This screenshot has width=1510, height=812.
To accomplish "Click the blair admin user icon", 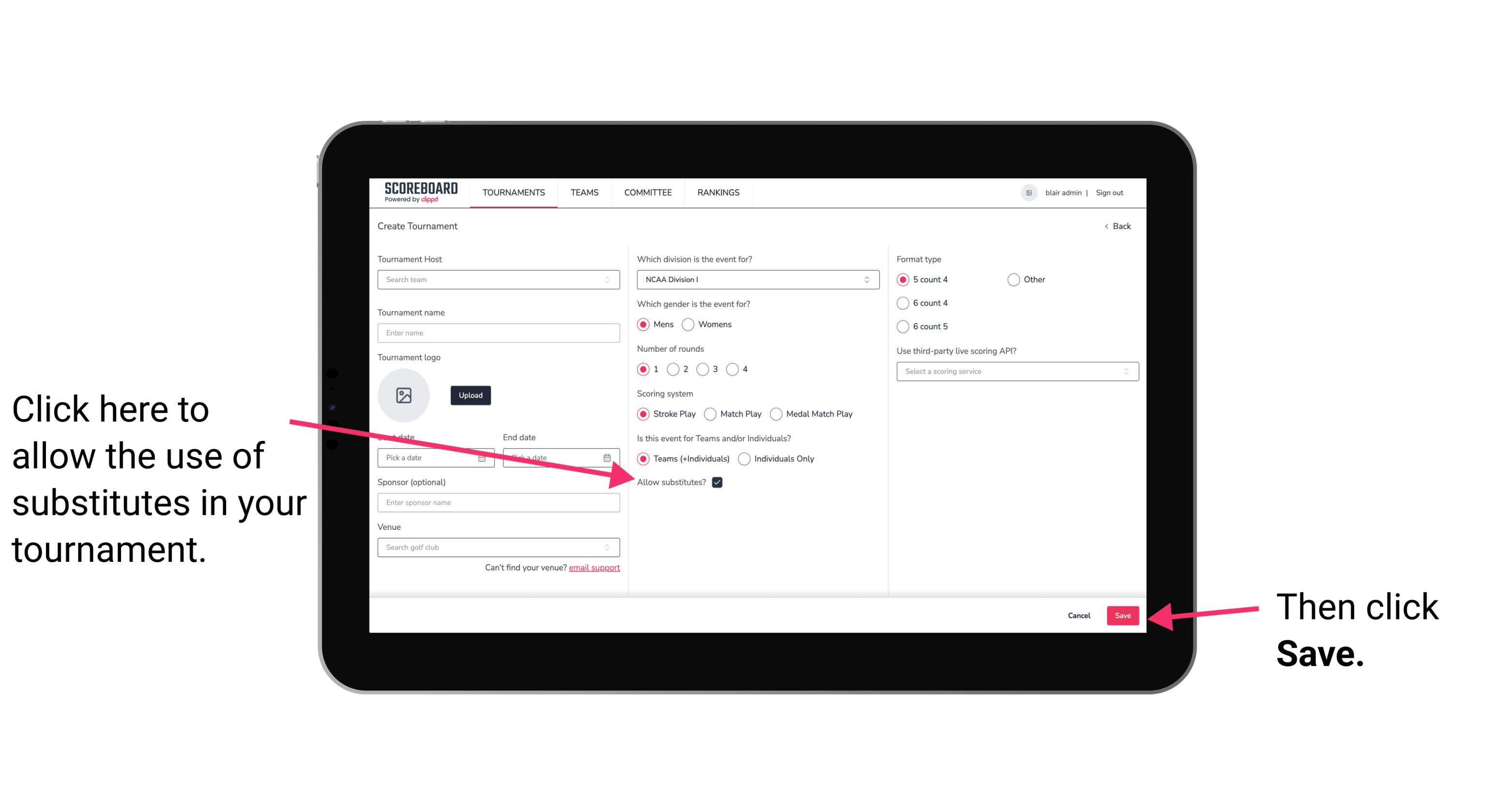I will [x=1029, y=192].
